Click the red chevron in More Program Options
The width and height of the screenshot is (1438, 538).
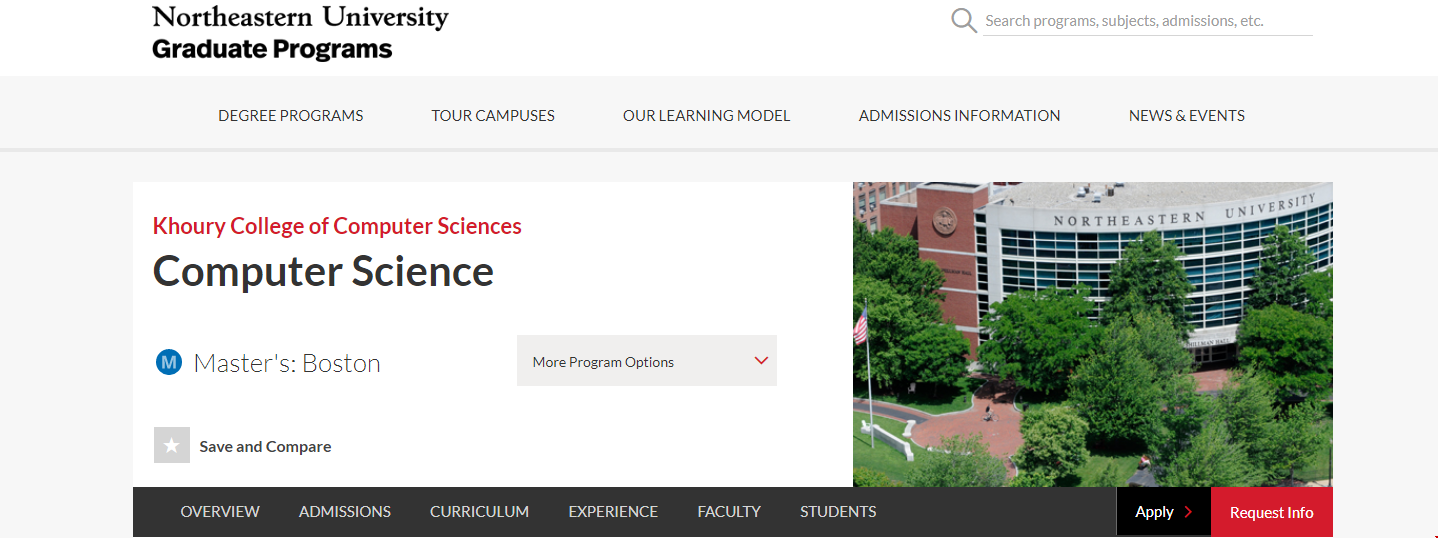761,361
